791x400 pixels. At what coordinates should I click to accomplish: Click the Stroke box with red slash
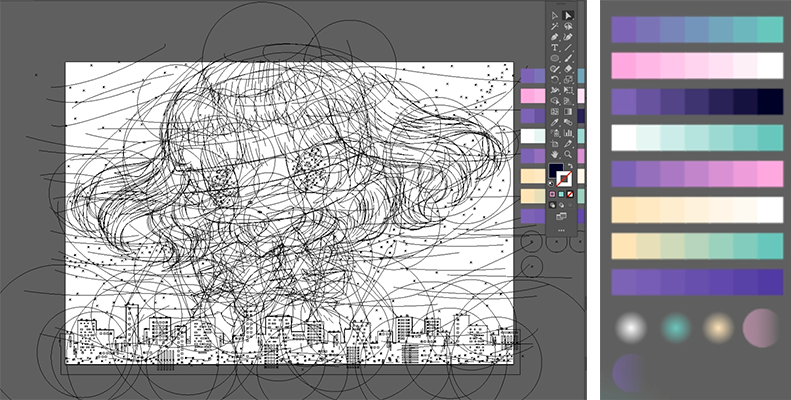coord(564,178)
